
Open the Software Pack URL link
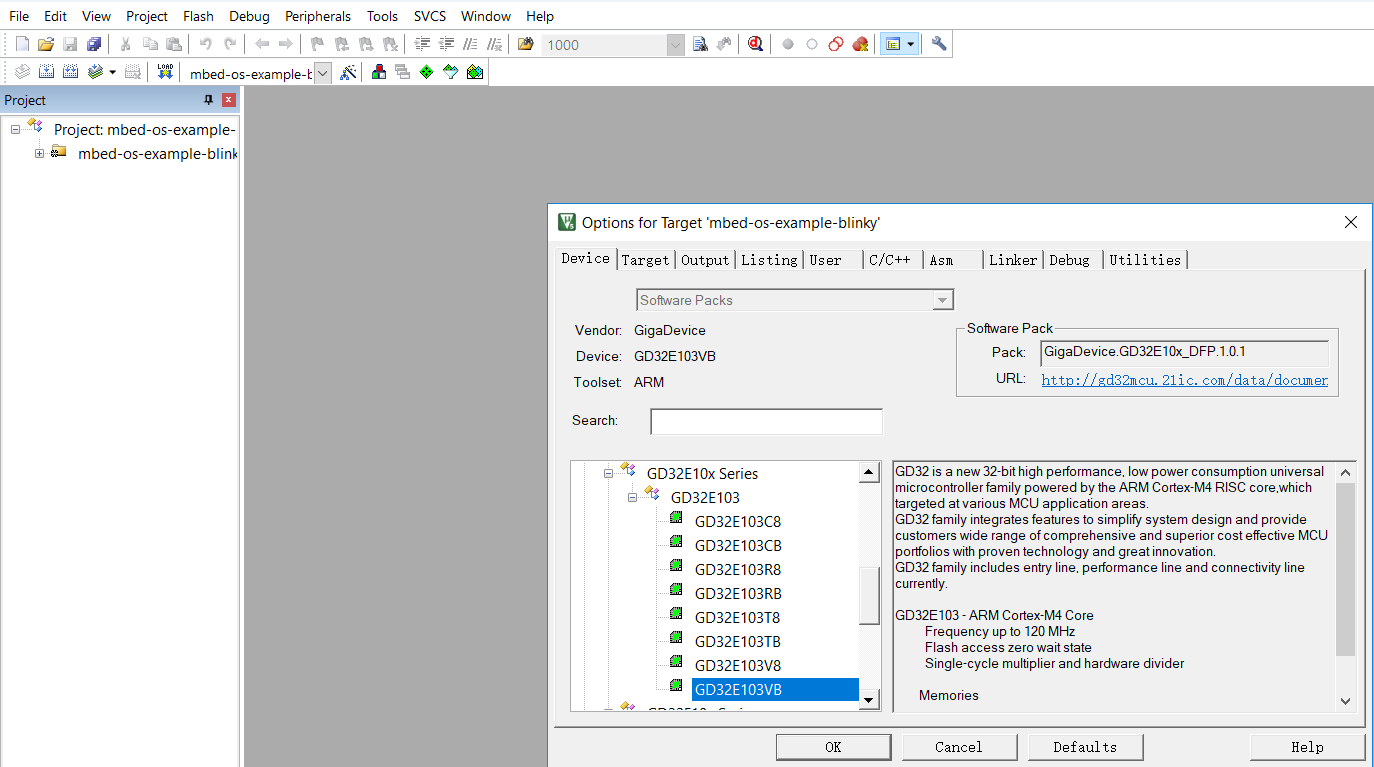tap(1184, 380)
